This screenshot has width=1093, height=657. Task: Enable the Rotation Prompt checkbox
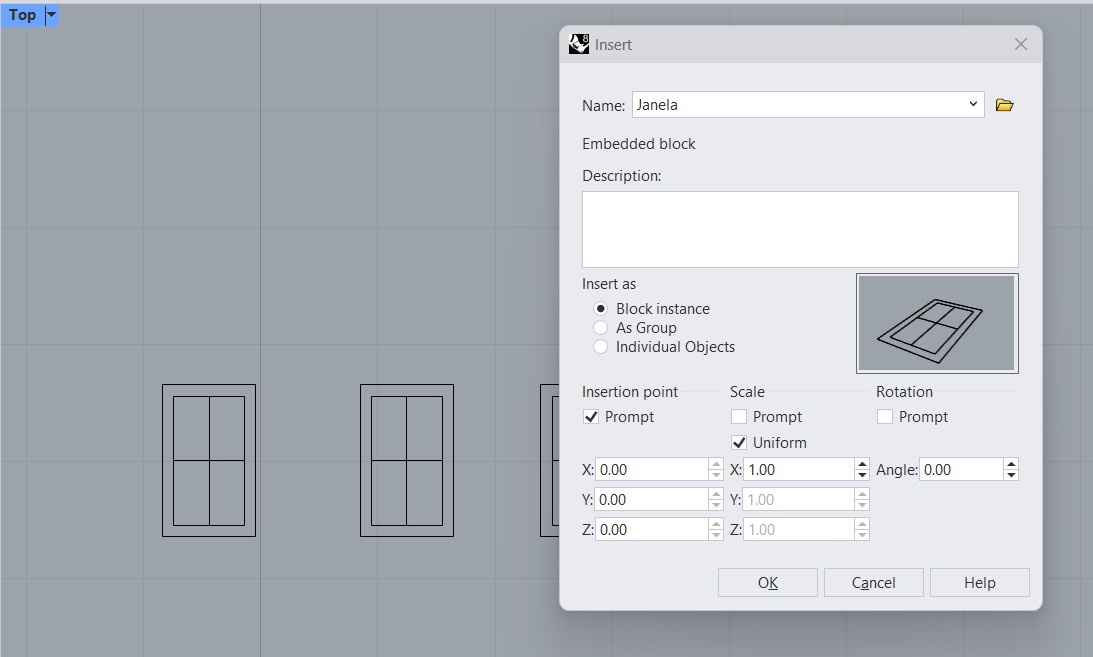(885, 417)
